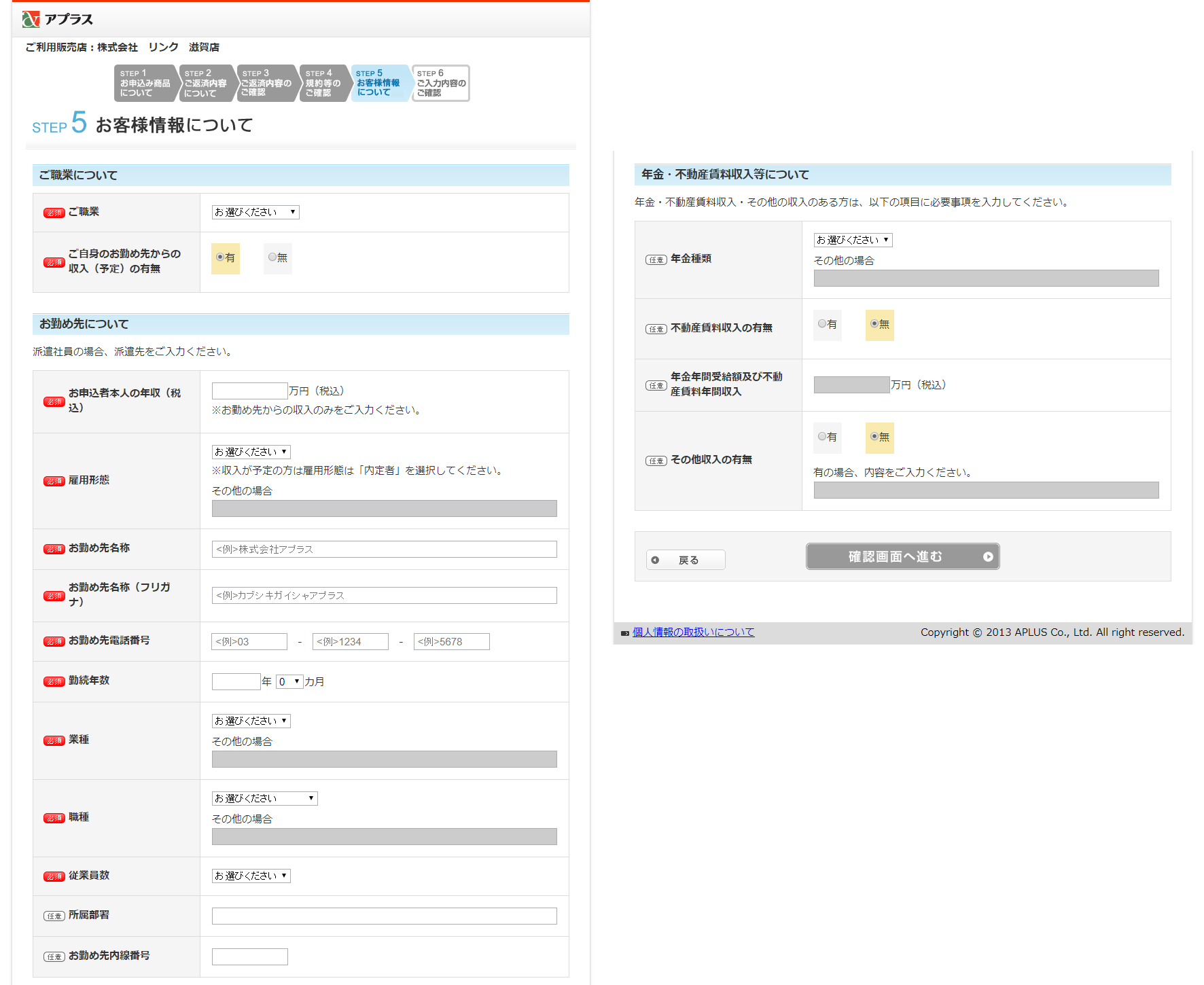
Task: Click the 必須 badge next to ご職業
Action: pos(54,213)
